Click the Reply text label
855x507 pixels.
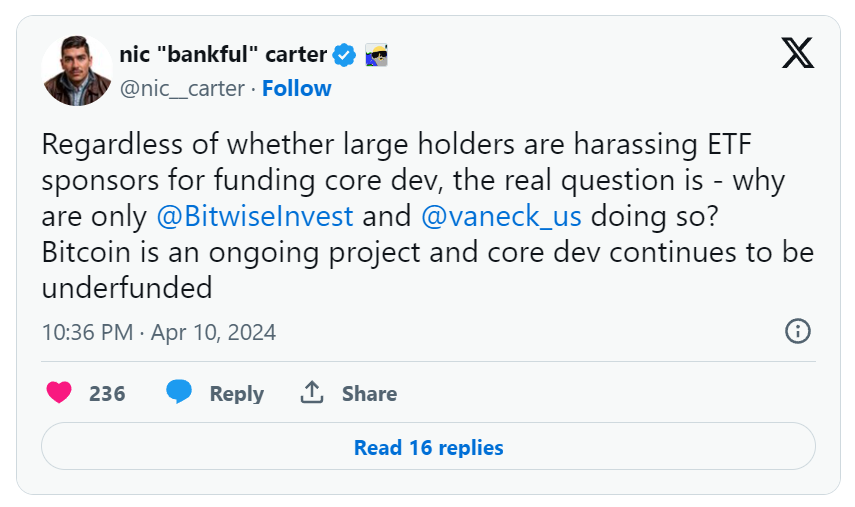(x=236, y=394)
